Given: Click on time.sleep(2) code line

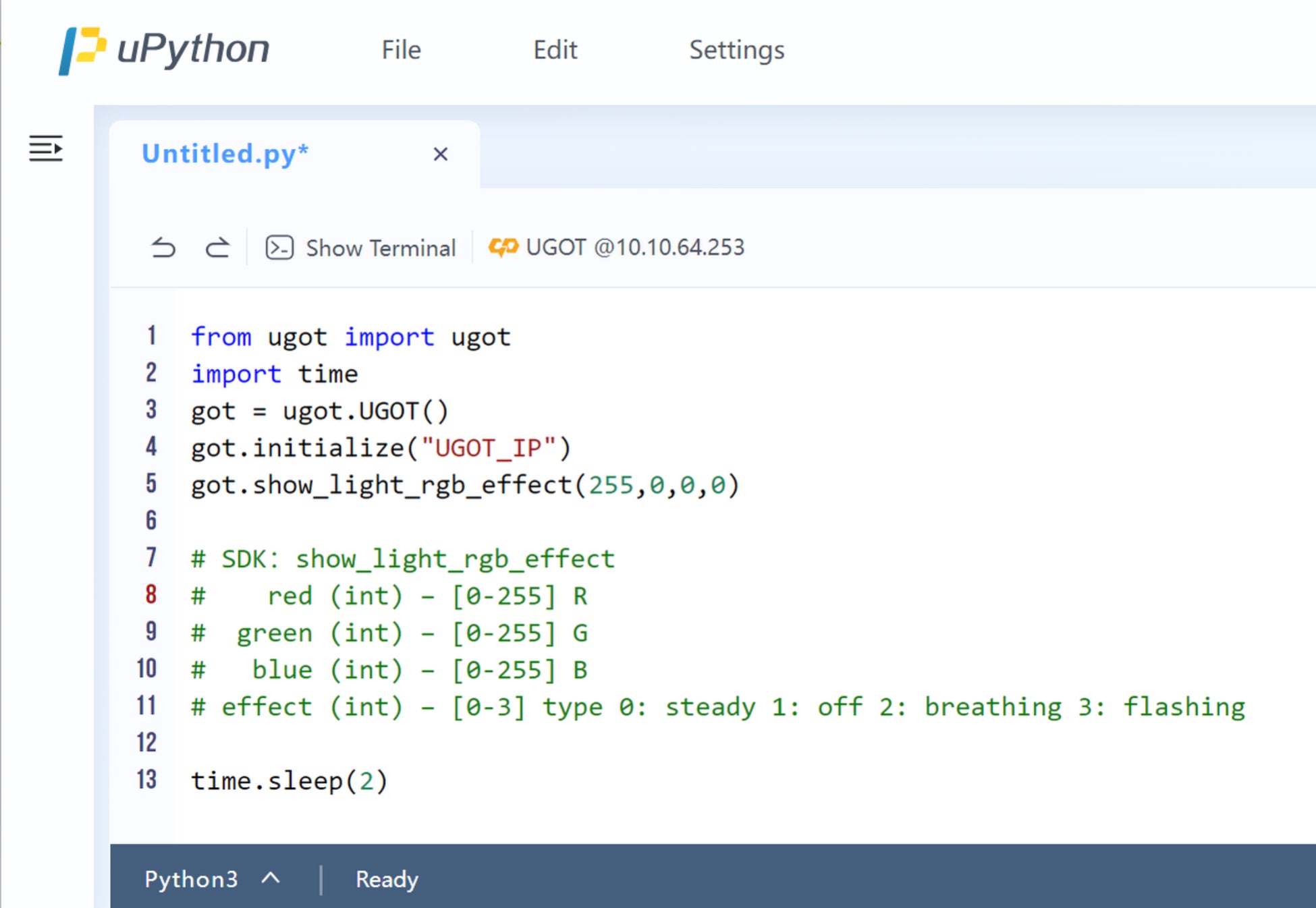Looking at the screenshot, I should tap(289, 781).
